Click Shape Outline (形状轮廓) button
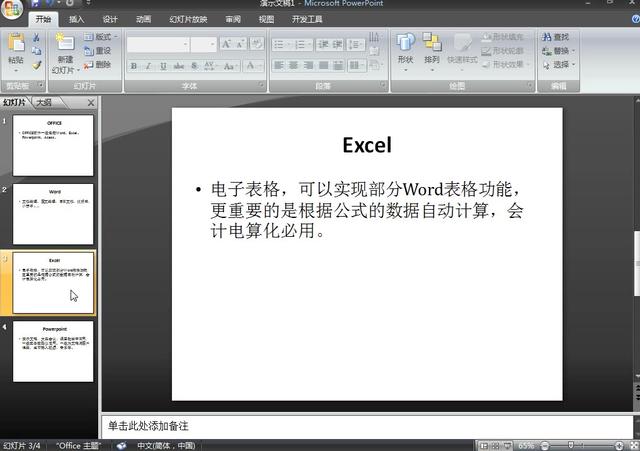Screen dimensions: 640x451 point(502,51)
